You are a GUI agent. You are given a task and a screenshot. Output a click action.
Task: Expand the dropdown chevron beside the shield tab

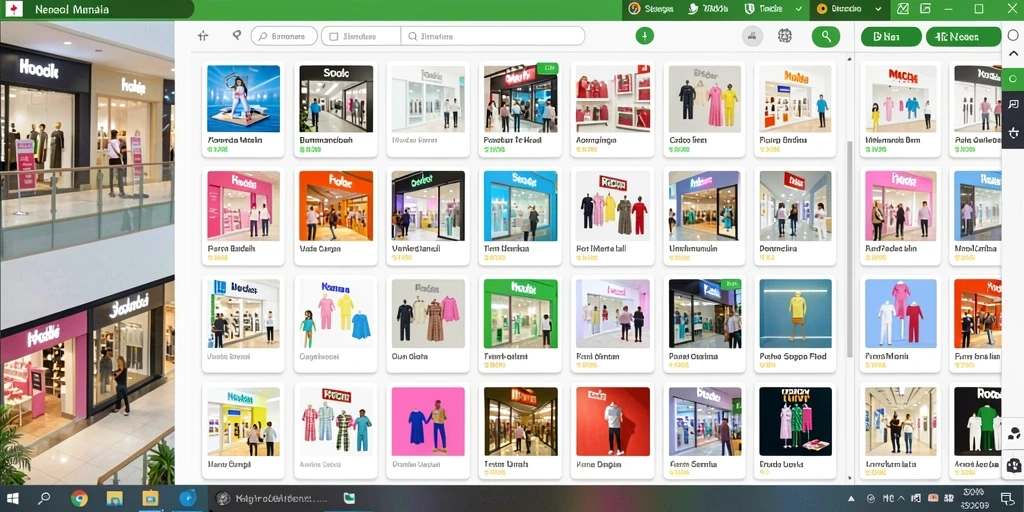point(799,9)
